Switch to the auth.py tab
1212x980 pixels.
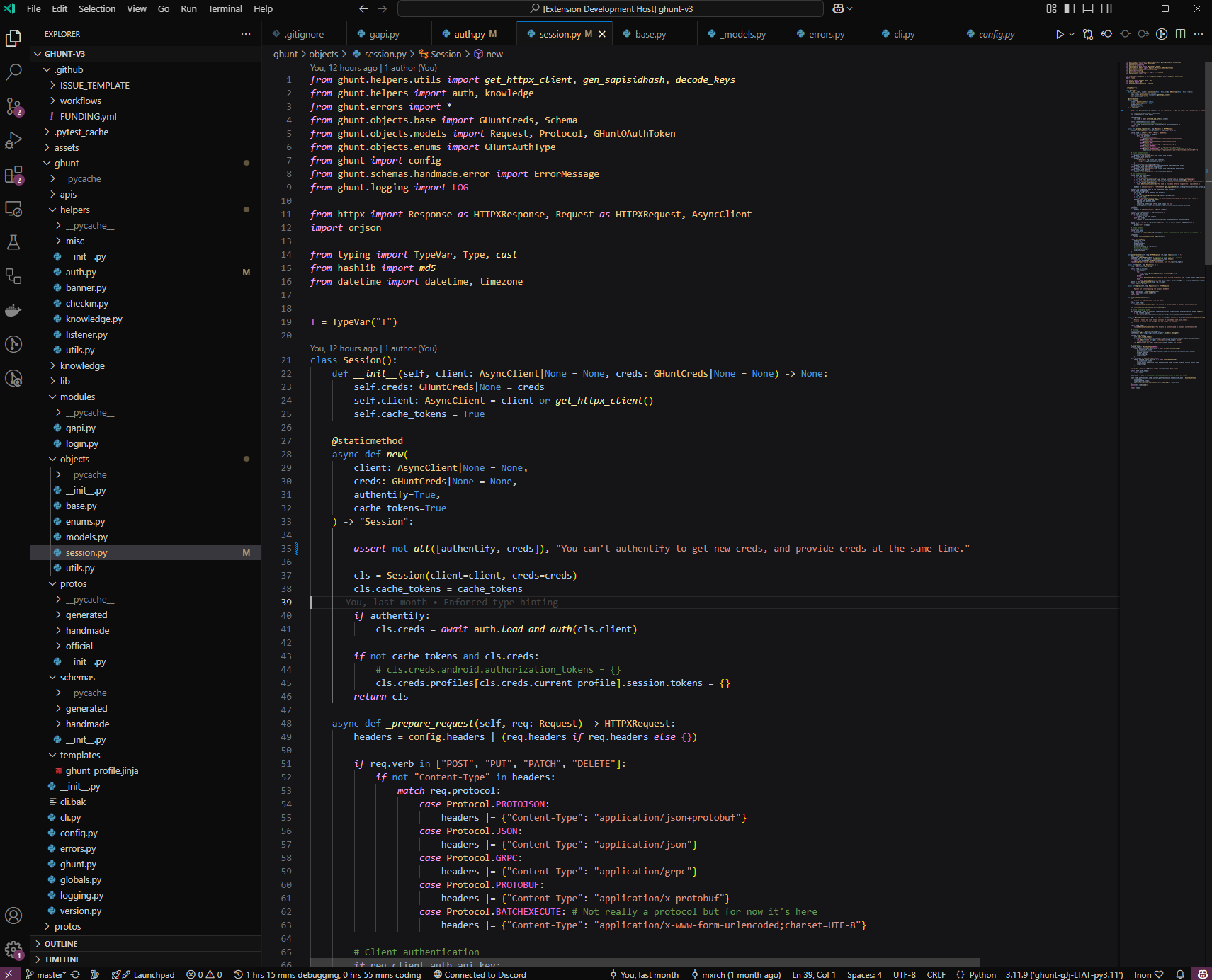click(x=474, y=34)
